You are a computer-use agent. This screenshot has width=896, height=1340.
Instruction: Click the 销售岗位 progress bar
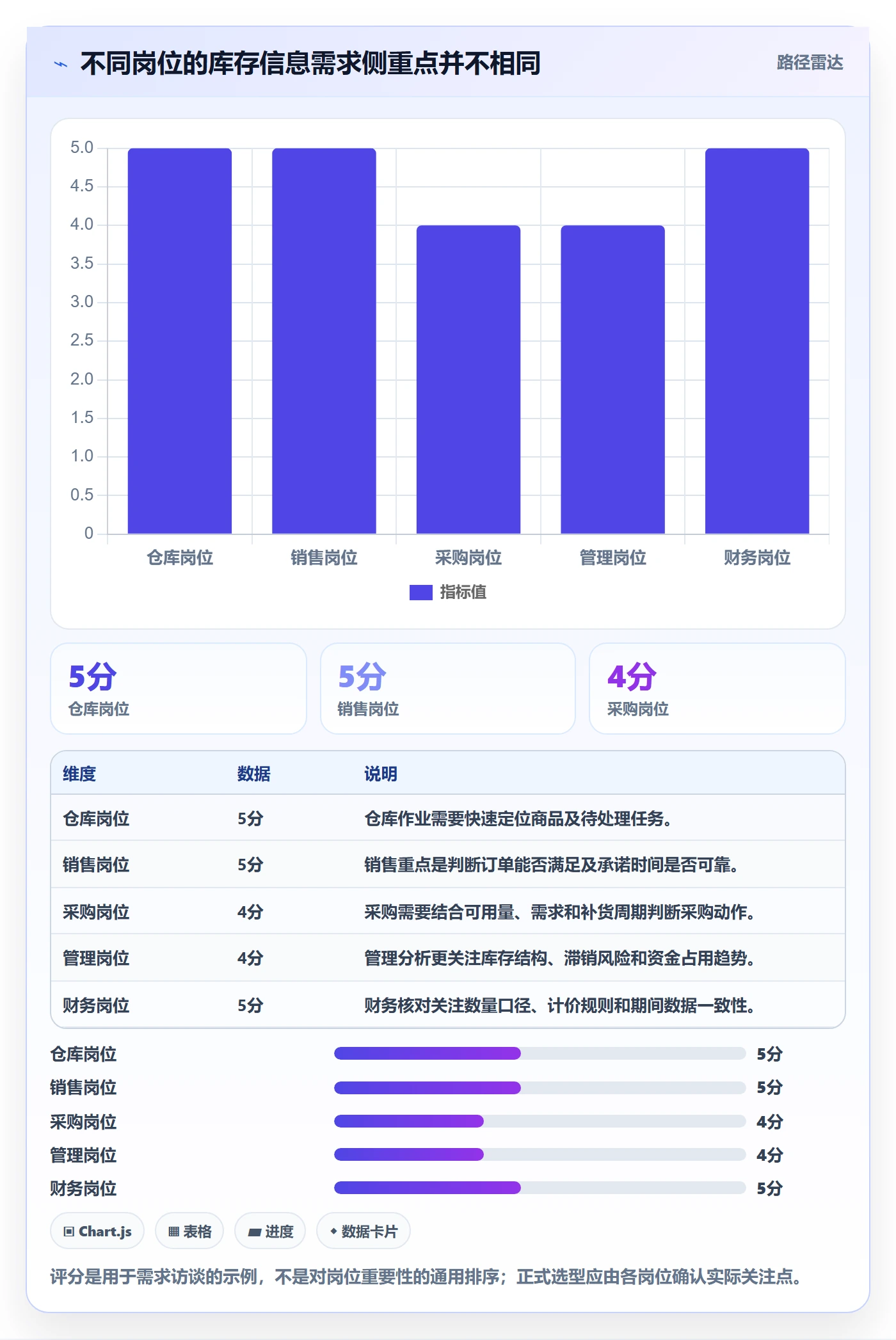(540, 1087)
